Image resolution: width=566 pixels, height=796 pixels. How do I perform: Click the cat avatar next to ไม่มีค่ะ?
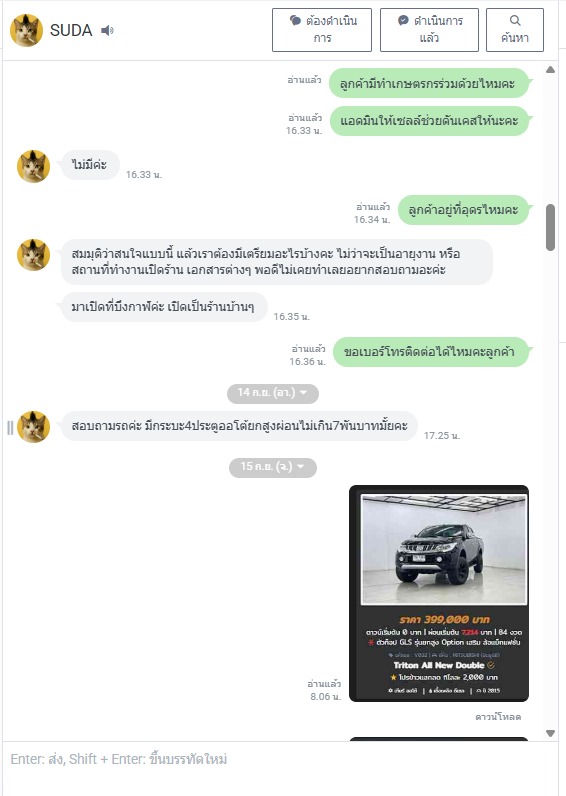pos(34,167)
